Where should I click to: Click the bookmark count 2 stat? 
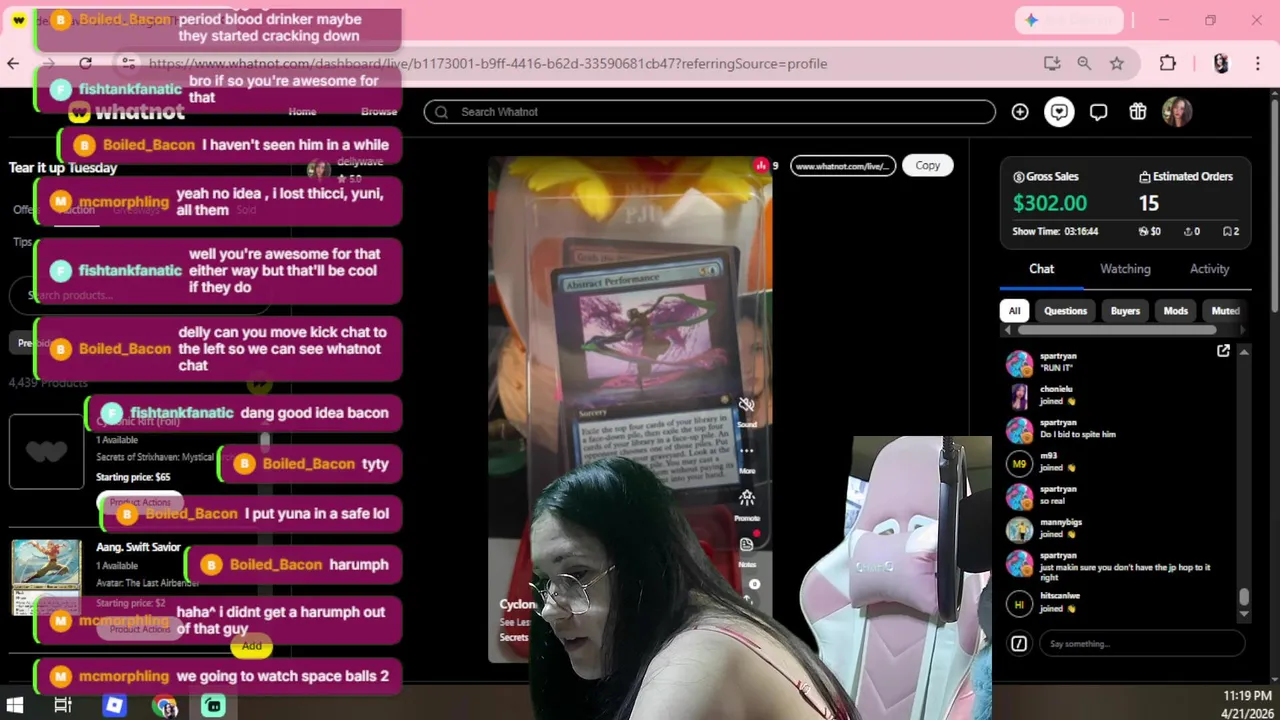coord(1231,231)
